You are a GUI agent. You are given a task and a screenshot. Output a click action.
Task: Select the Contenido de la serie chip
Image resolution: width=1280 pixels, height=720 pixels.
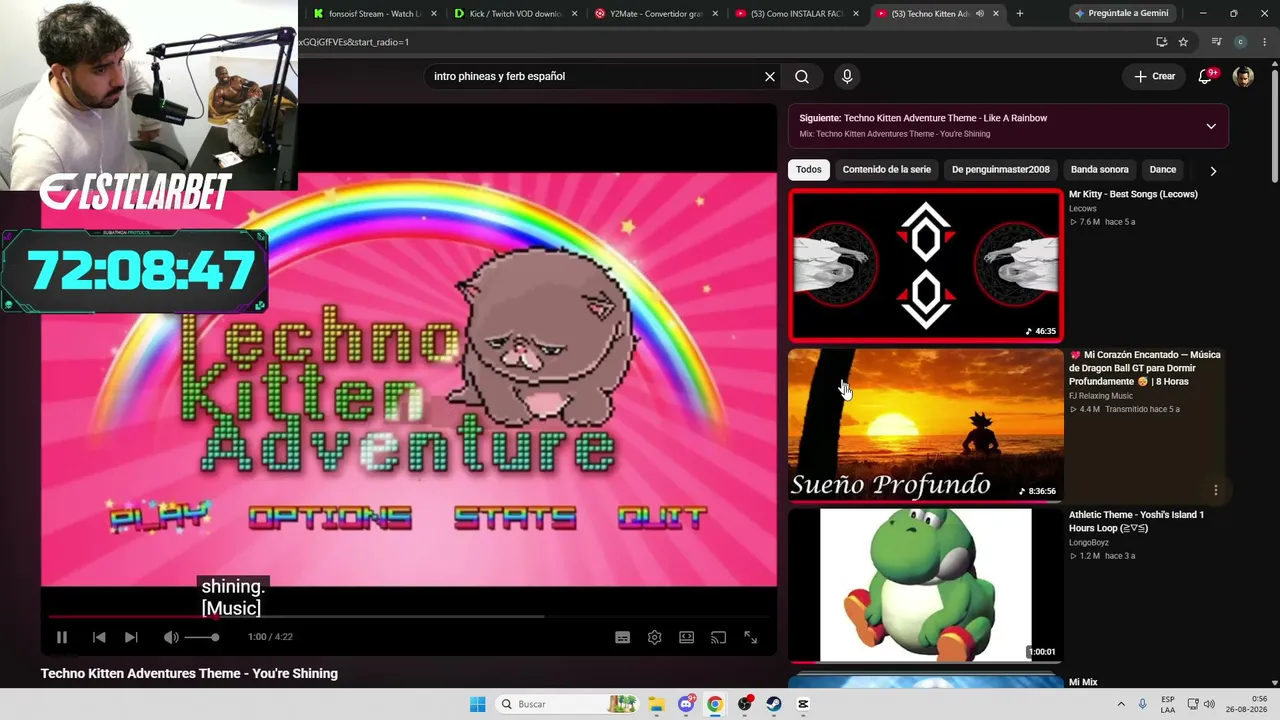(887, 170)
